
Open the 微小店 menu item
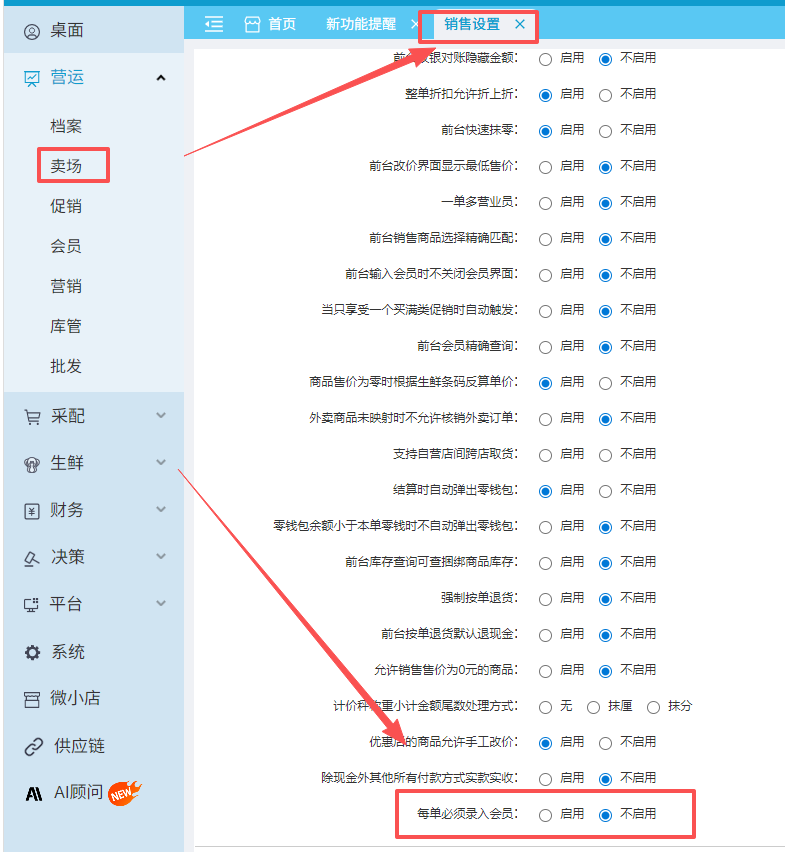point(76,698)
